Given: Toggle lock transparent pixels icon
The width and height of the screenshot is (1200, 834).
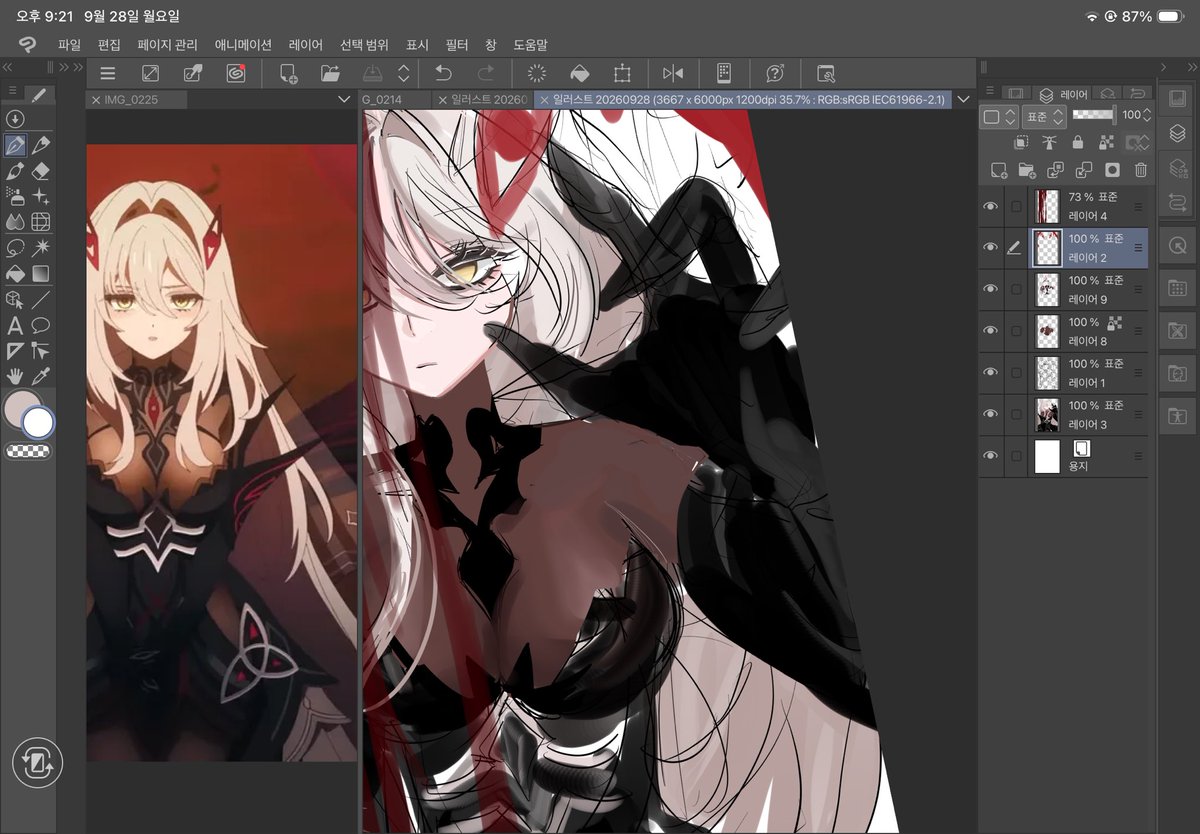Looking at the screenshot, I should pos(1106,143).
